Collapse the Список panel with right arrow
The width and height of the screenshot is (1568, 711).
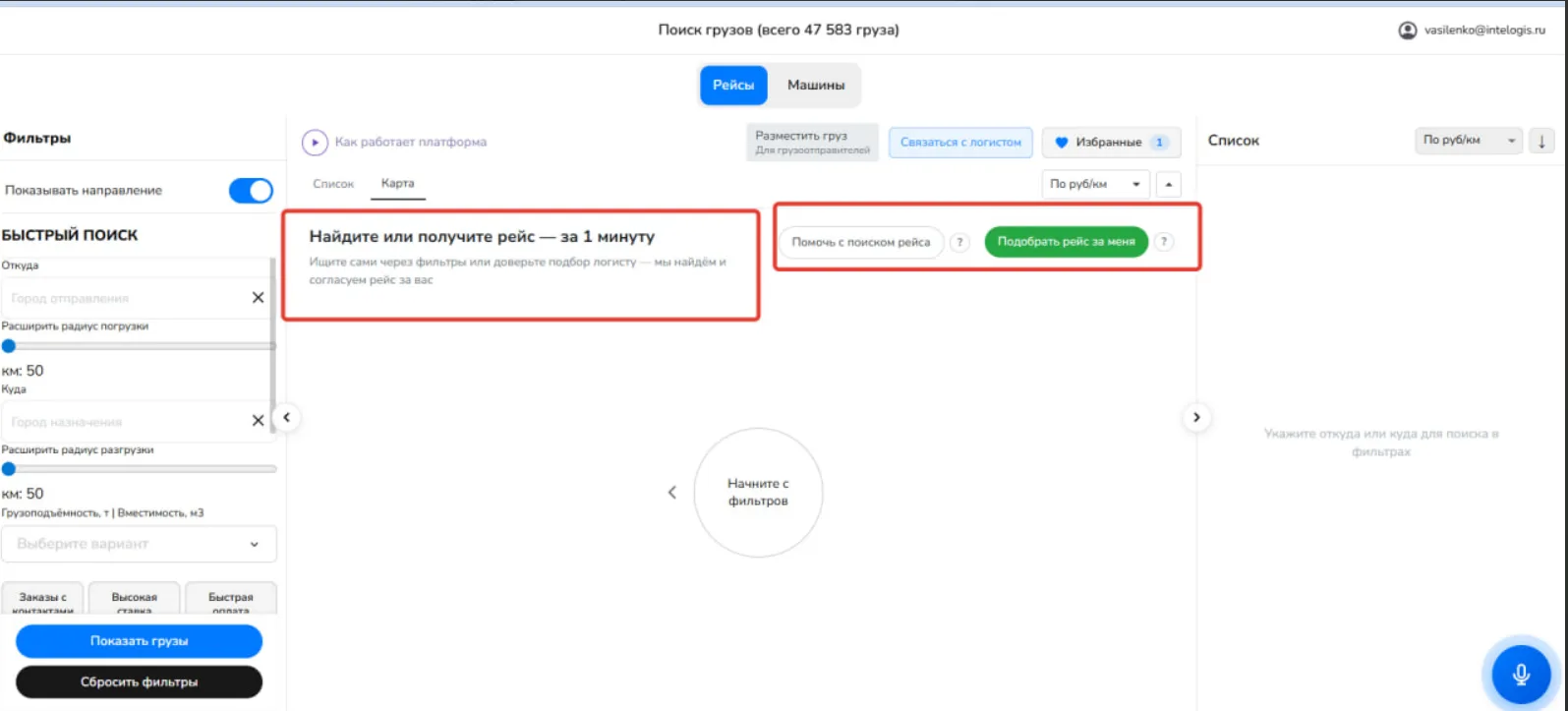click(1196, 417)
